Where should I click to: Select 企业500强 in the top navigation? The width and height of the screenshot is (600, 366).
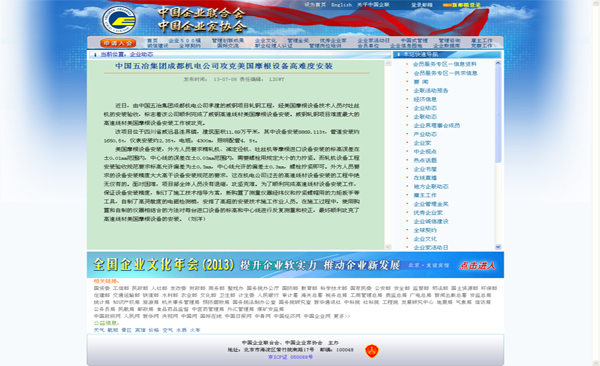pyautogui.click(x=184, y=40)
